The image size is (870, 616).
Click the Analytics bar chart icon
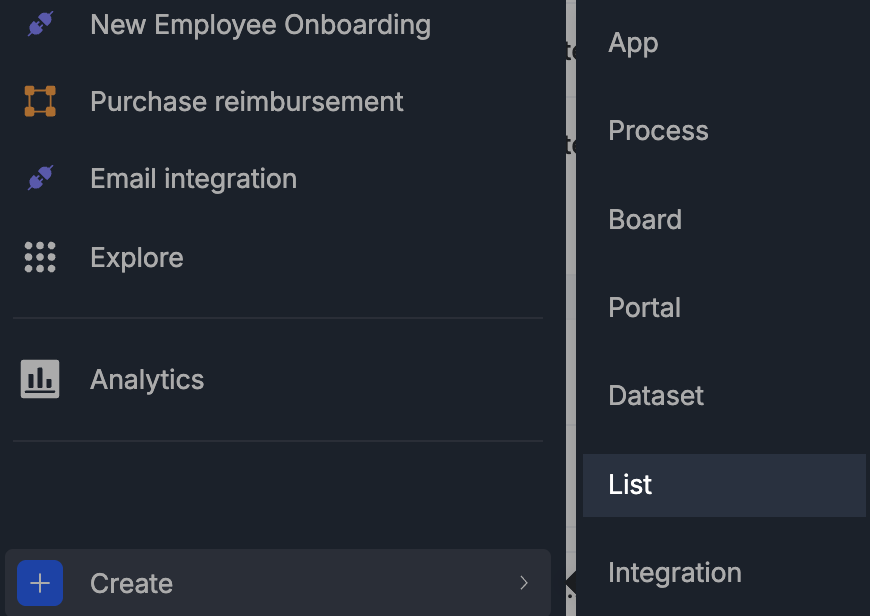pos(40,380)
